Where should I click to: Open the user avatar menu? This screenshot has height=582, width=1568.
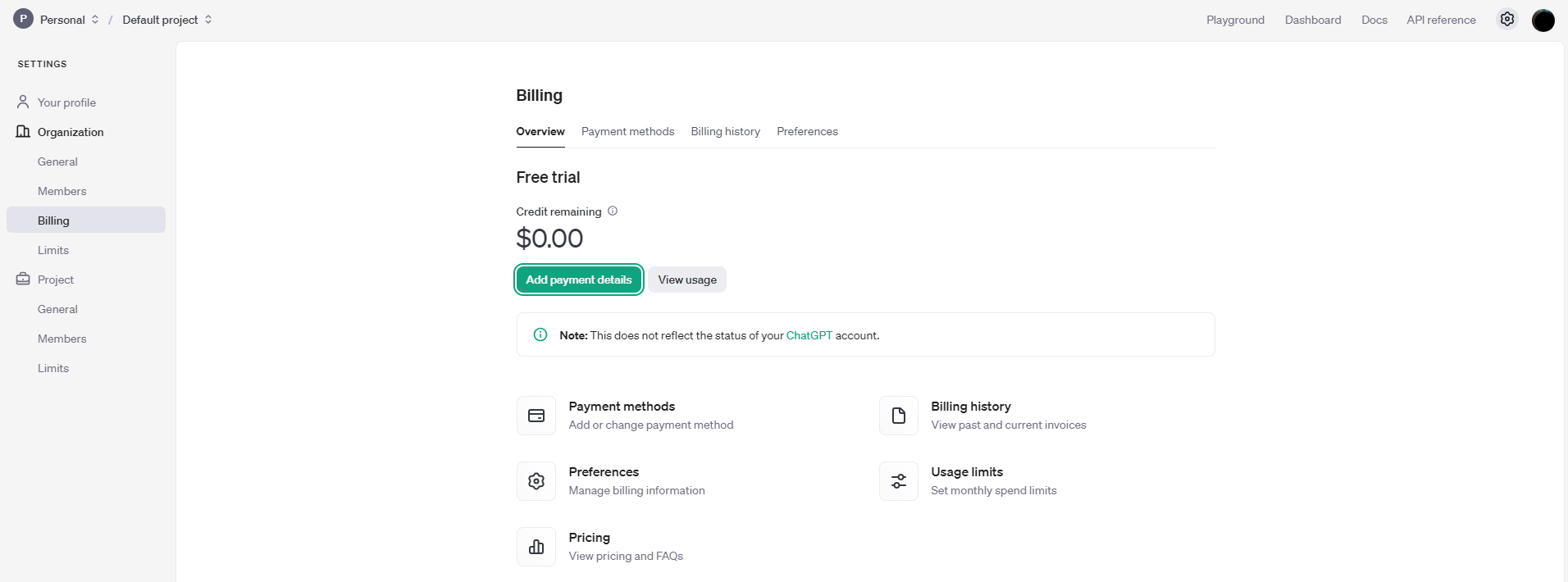point(1543,20)
